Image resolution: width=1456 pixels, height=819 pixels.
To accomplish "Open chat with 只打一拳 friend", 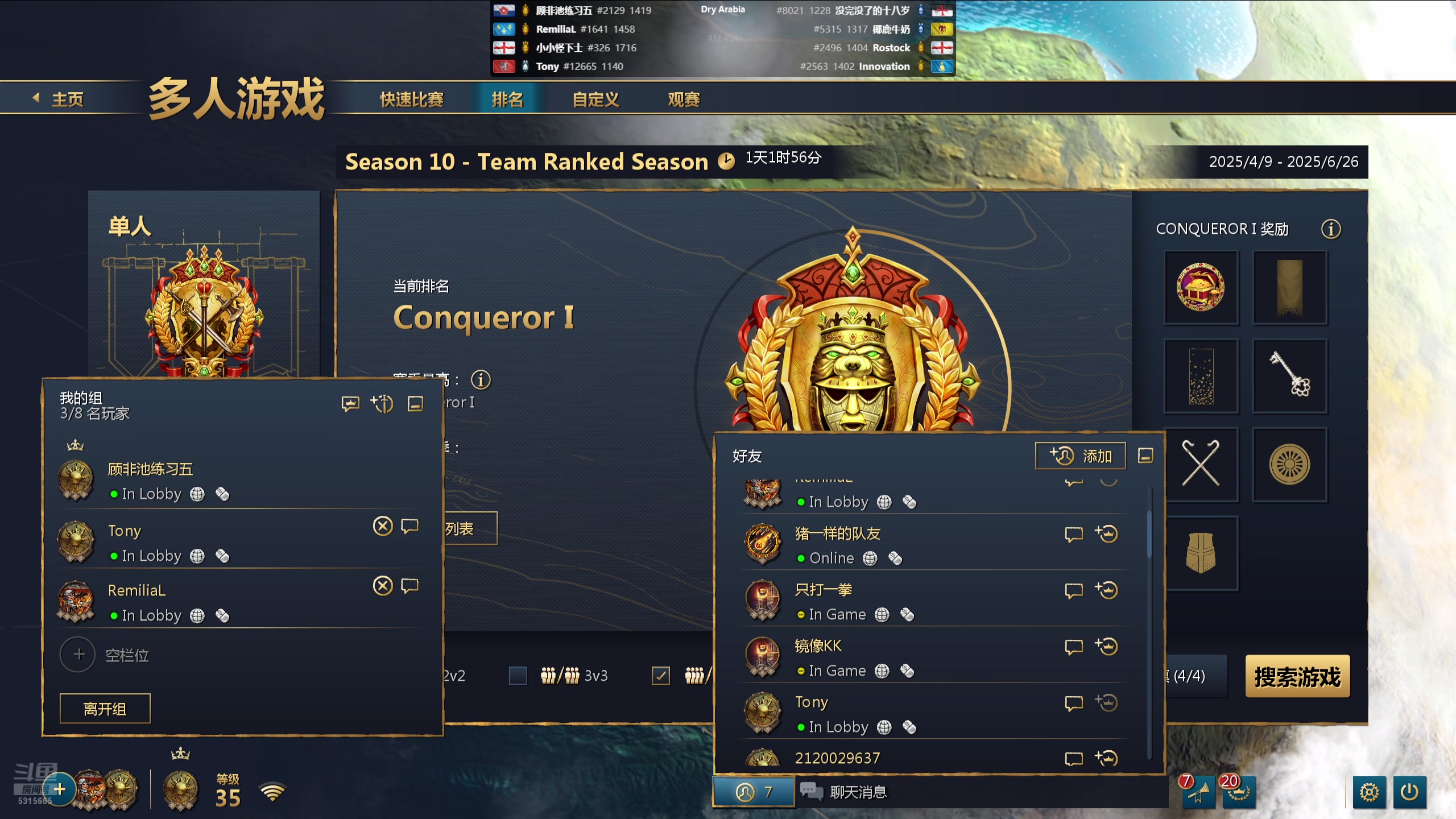I will coord(1073,591).
